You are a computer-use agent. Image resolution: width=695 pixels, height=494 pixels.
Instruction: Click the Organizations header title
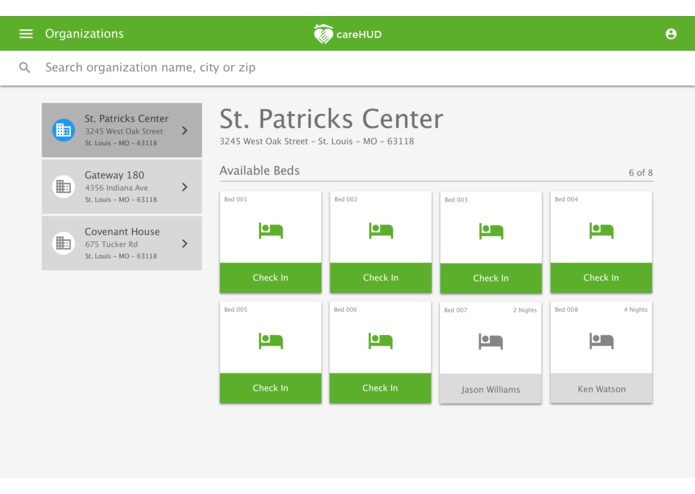(84, 34)
